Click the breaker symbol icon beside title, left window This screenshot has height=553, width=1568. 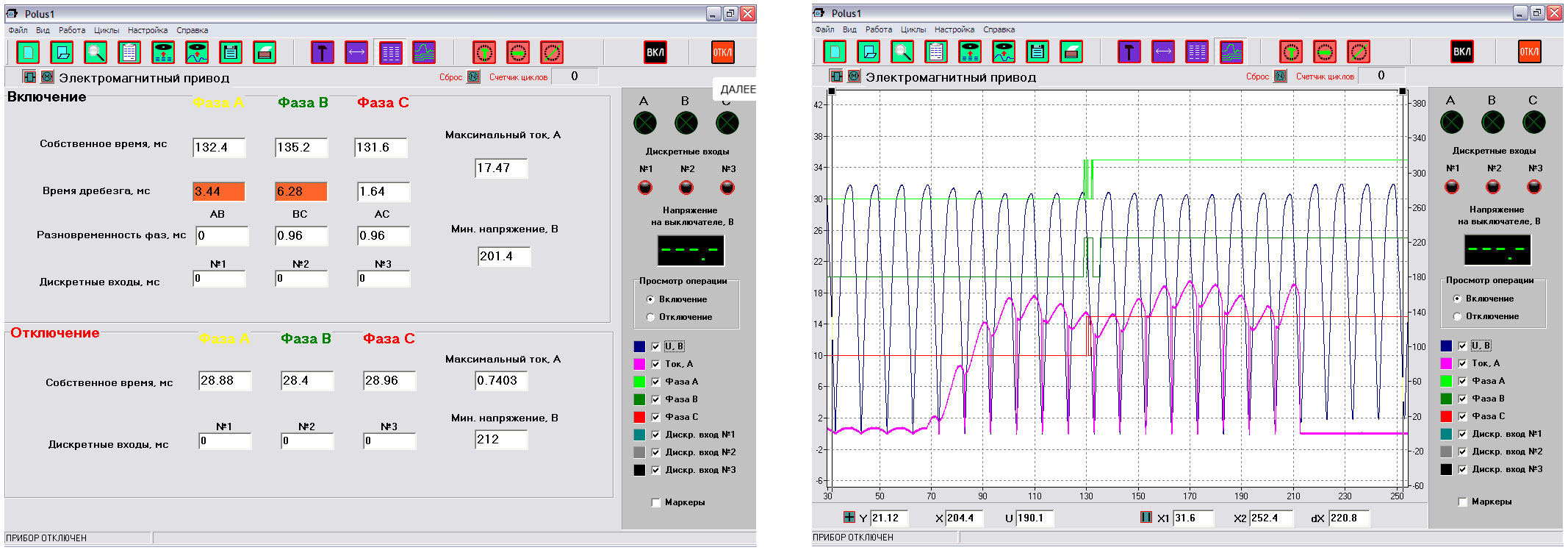(x=29, y=76)
